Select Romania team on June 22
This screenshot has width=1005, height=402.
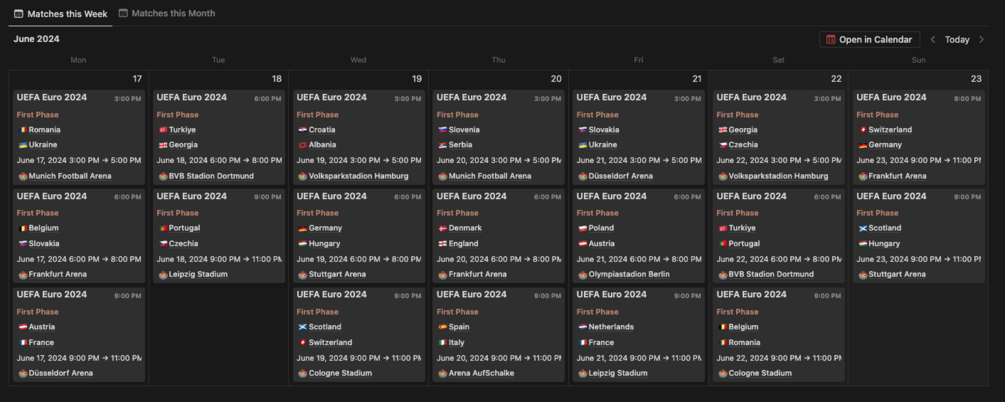tap(744, 342)
